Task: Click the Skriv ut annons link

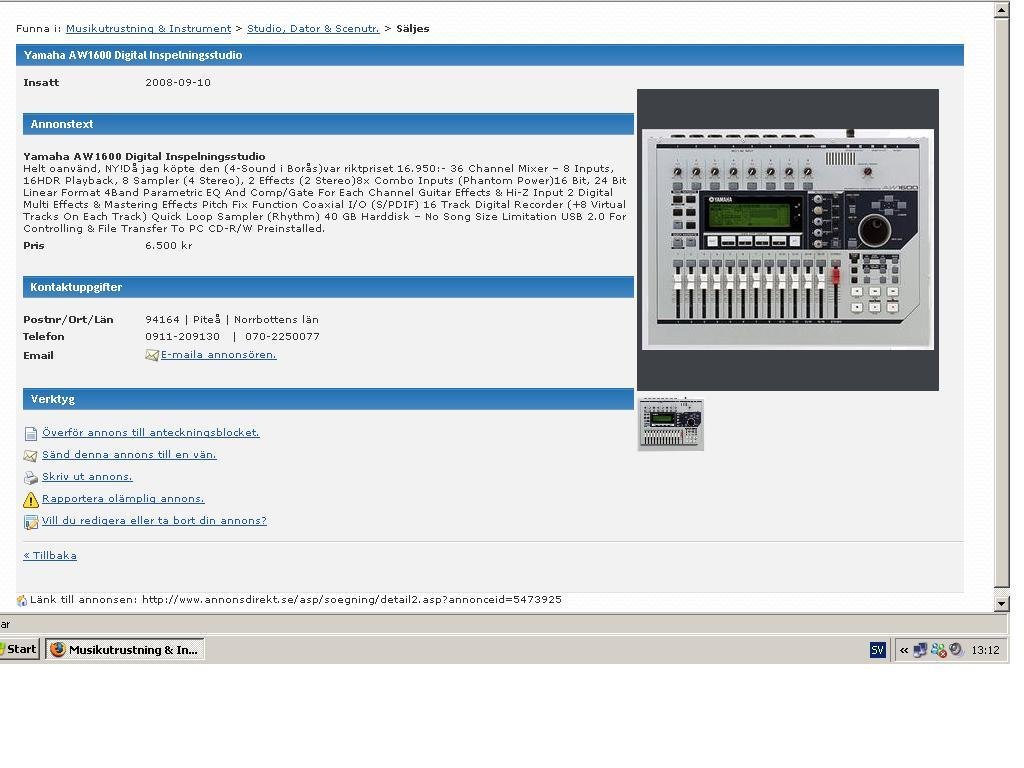Action: (87, 477)
